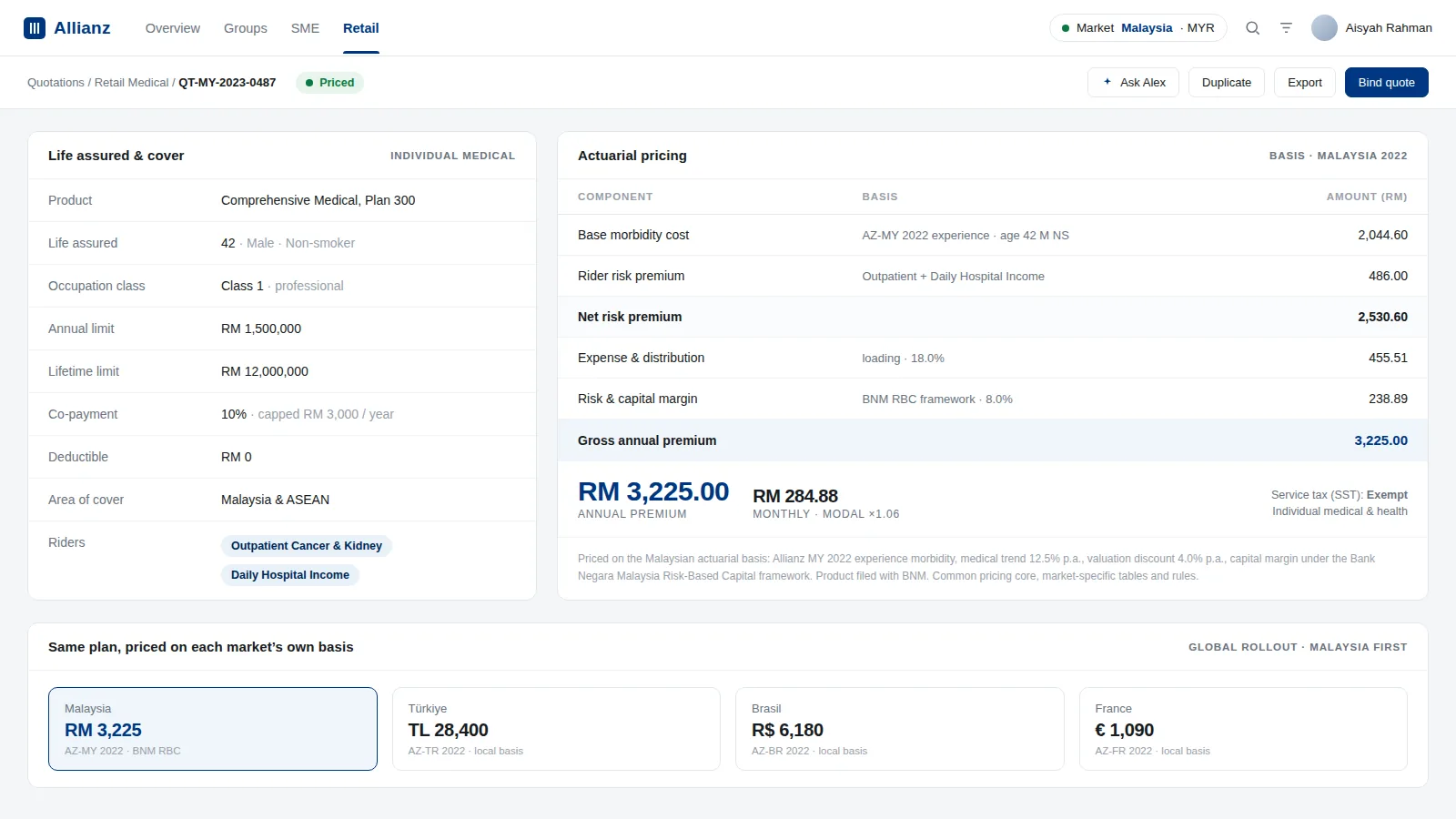
Task: Click the large RM 3,225.00 annual premium
Action: pos(653,491)
